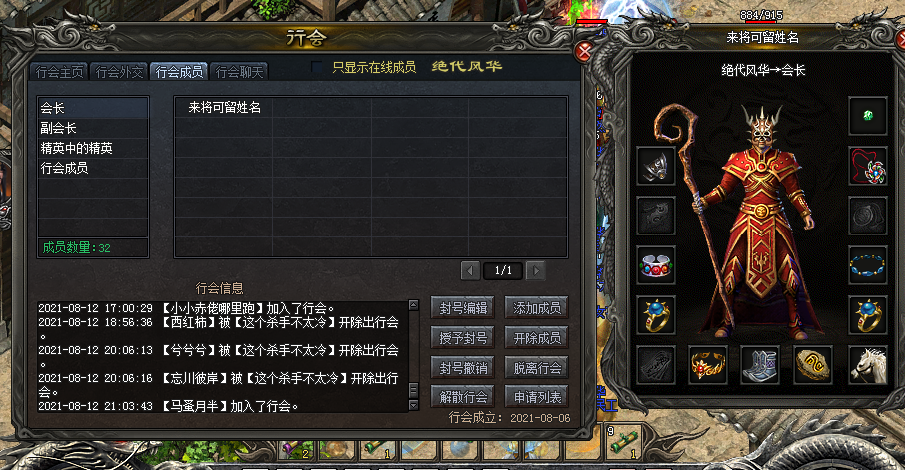905x470 pixels.
Task: Toggle 只显示在线成员 checkbox
Action: click(317, 67)
